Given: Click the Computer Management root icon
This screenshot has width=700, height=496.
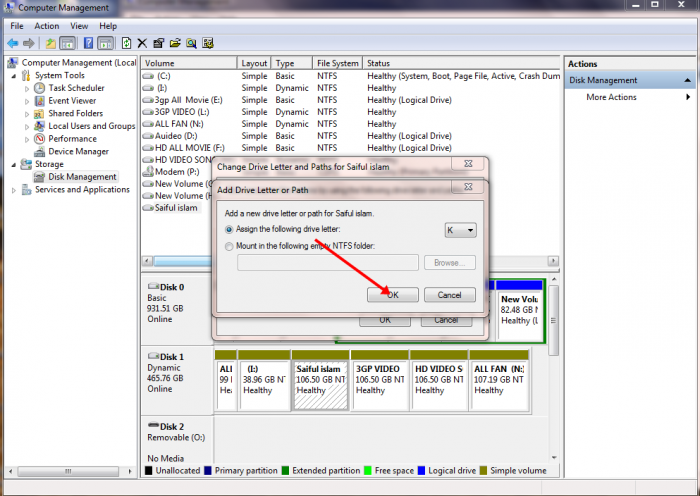Looking at the screenshot, I should click(x=13, y=63).
